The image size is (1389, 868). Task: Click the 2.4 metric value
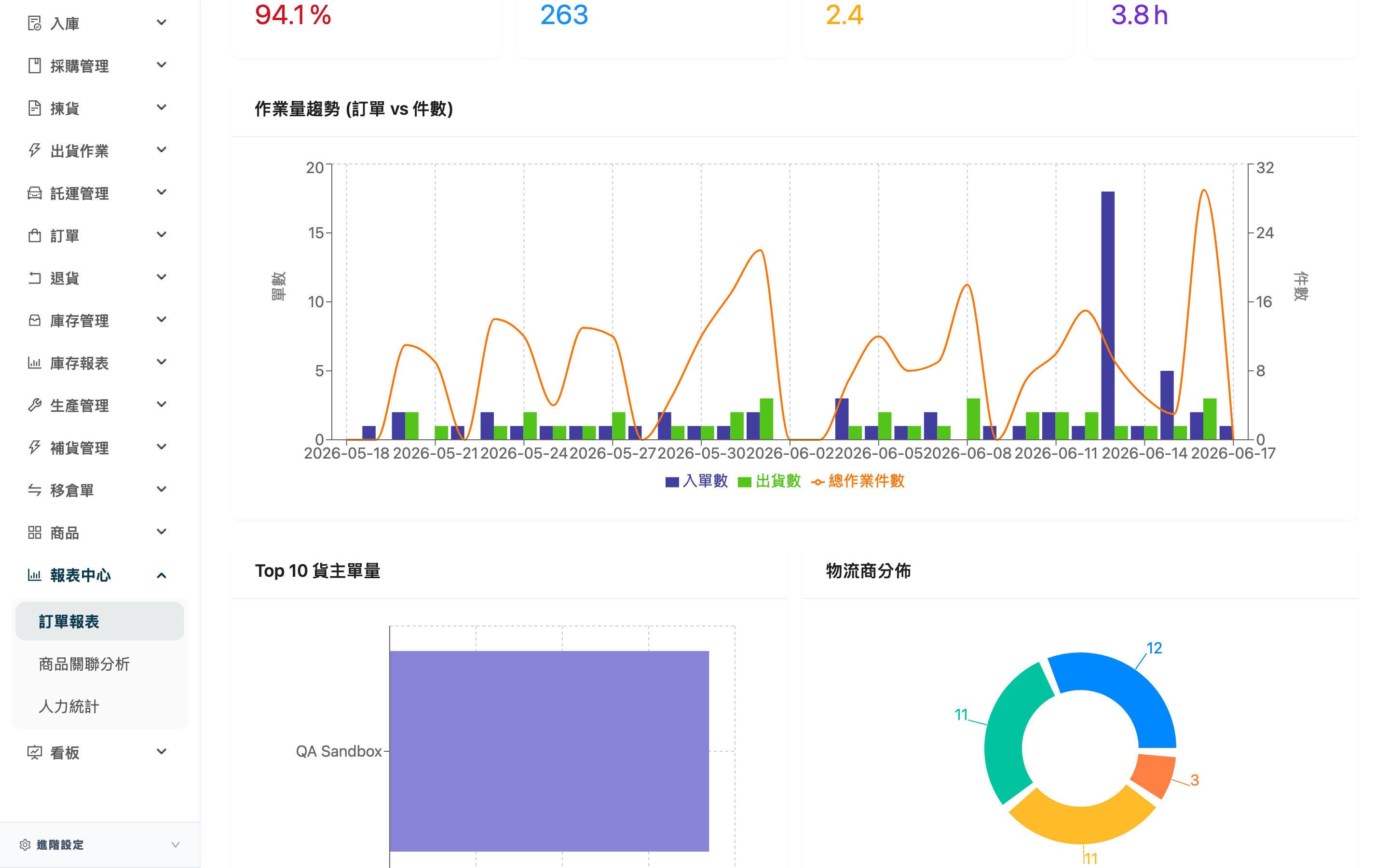(x=844, y=15)
